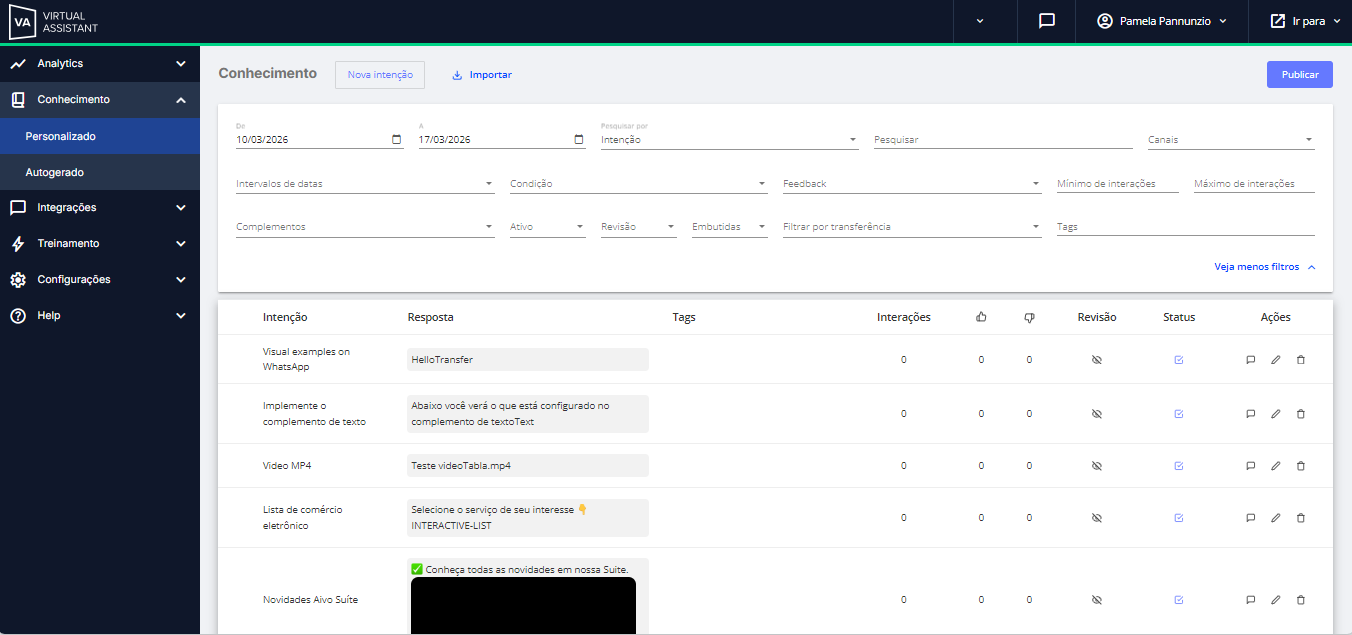
Task: Edit the Video MP4 intent with pencil icon
Action: (1275, 466)
